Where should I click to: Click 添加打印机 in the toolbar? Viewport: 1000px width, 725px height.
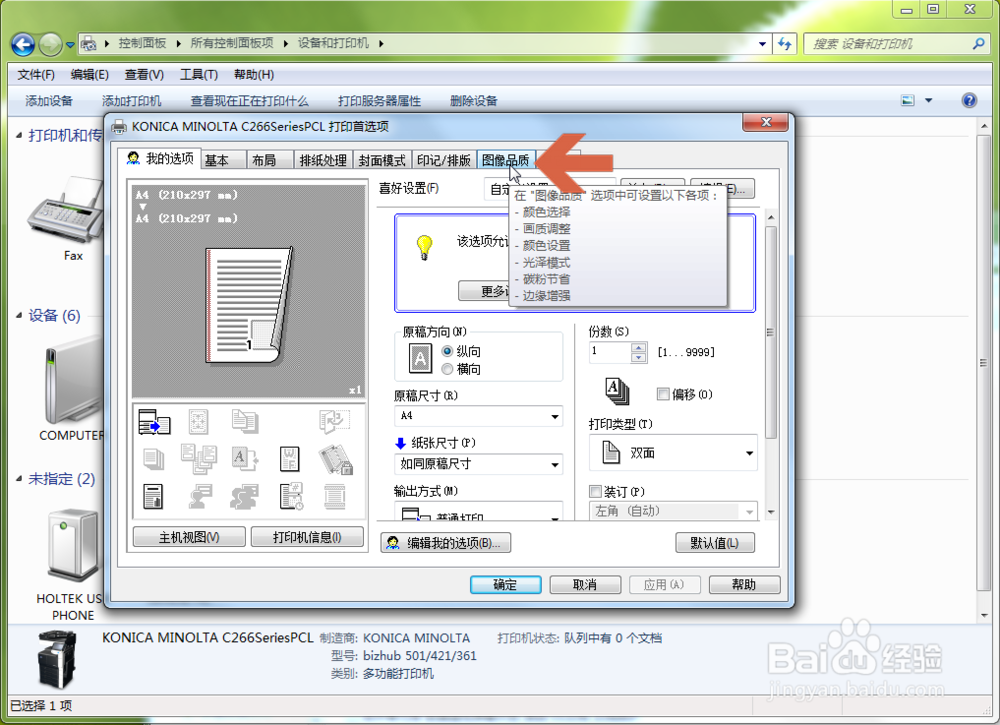tap(131, 101)
